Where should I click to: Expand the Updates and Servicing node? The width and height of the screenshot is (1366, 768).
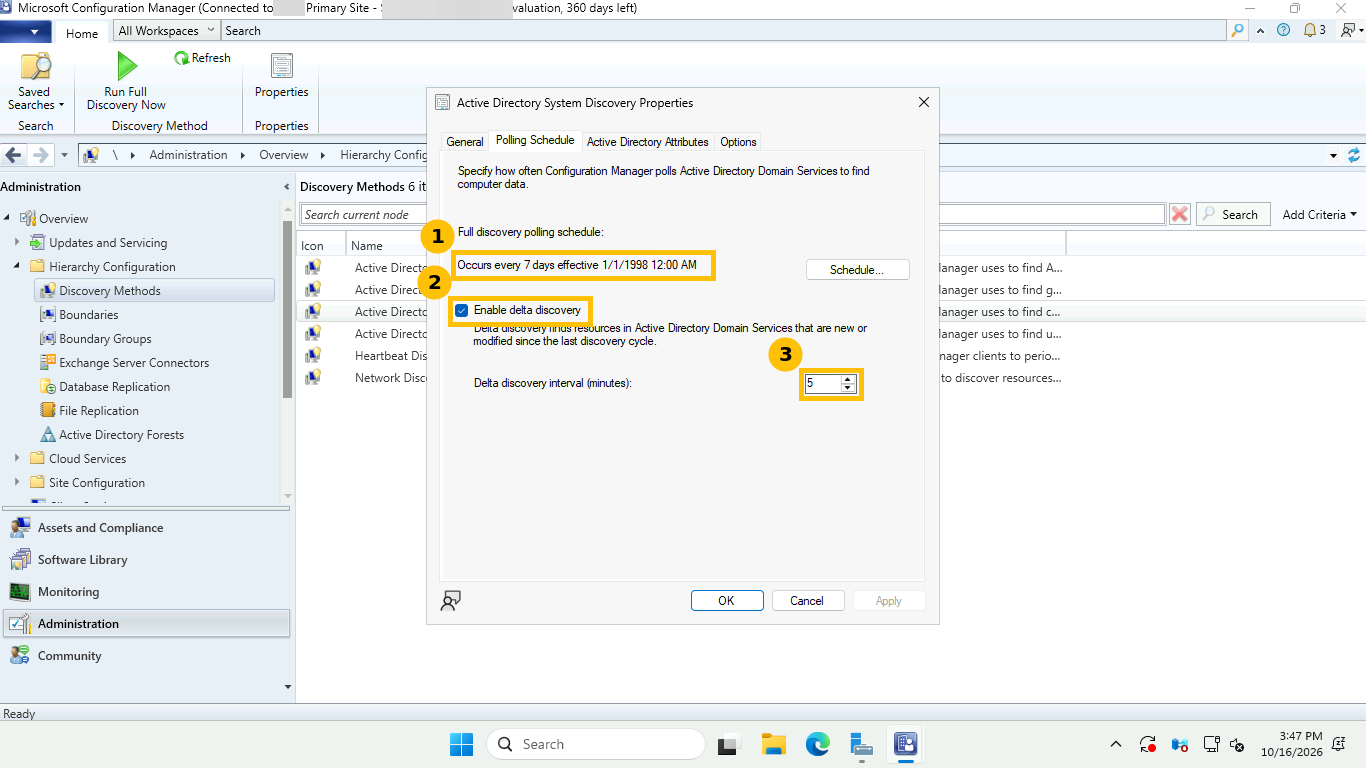click(17, 242)
